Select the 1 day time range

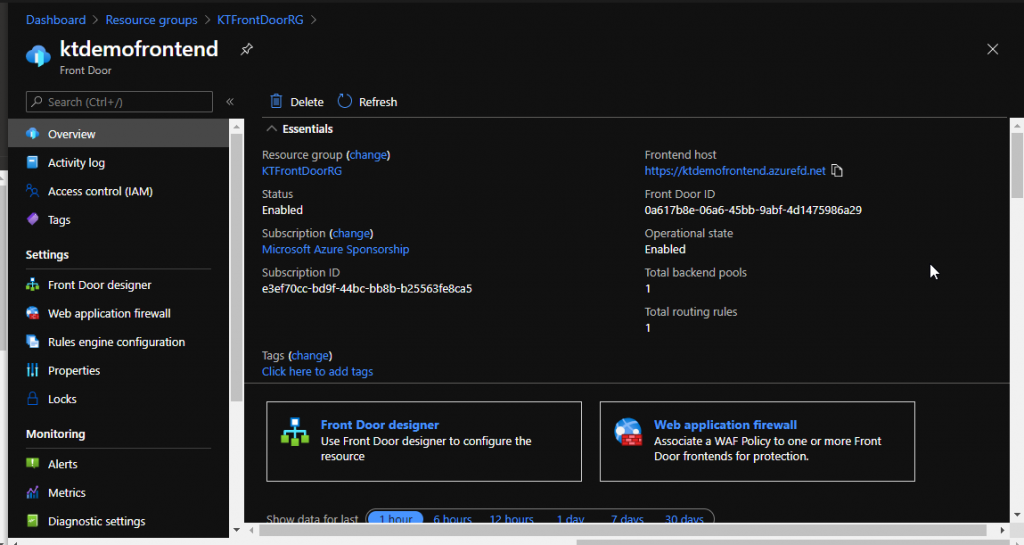point(570,520)
